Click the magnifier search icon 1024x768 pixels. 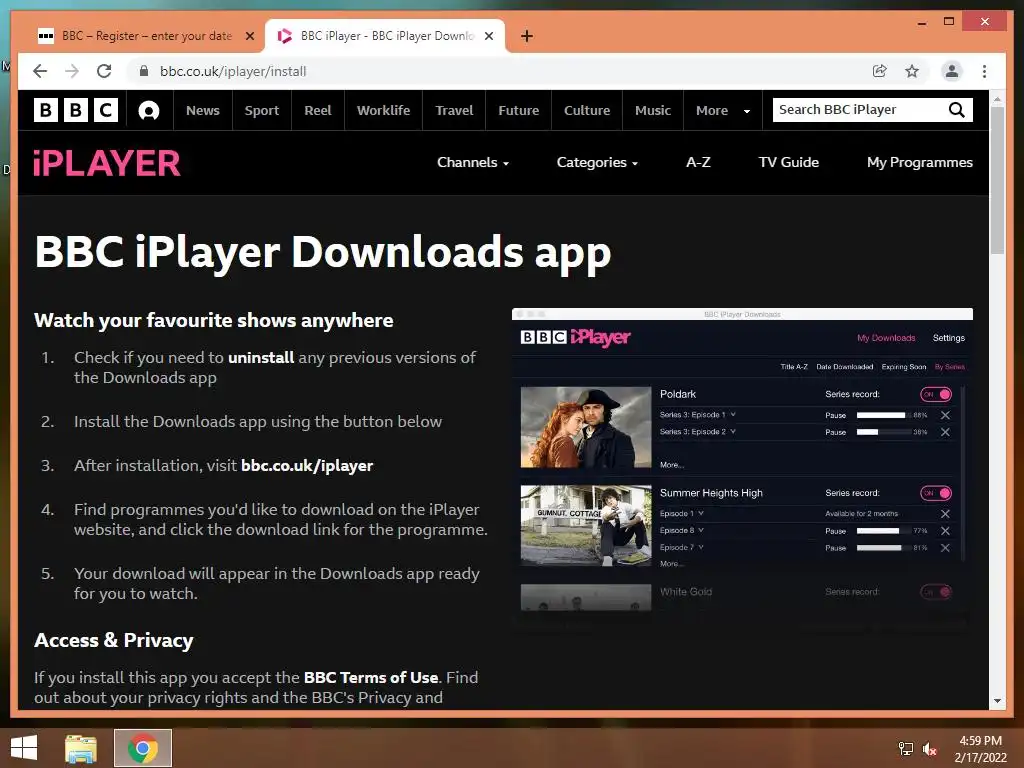coord(957,110)
